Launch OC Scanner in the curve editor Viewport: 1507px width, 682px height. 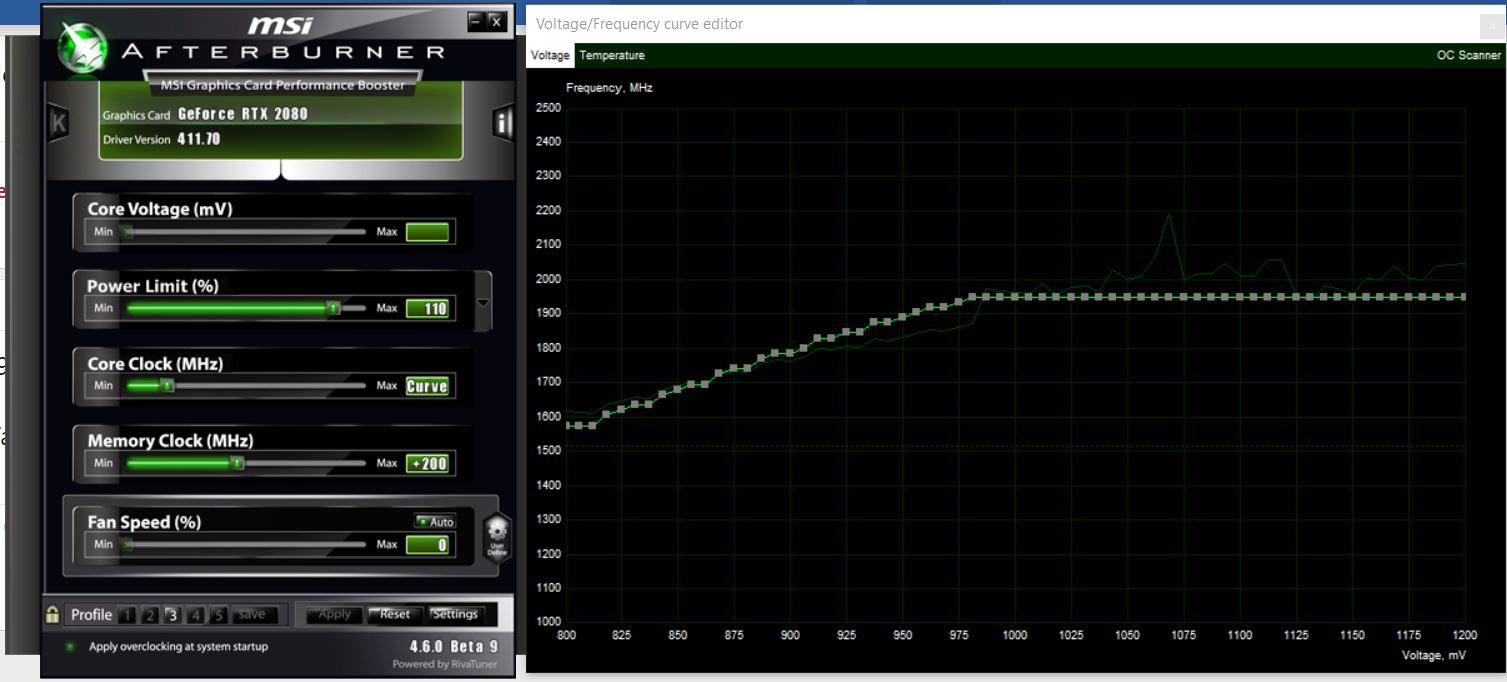[x=1469, y=56]
